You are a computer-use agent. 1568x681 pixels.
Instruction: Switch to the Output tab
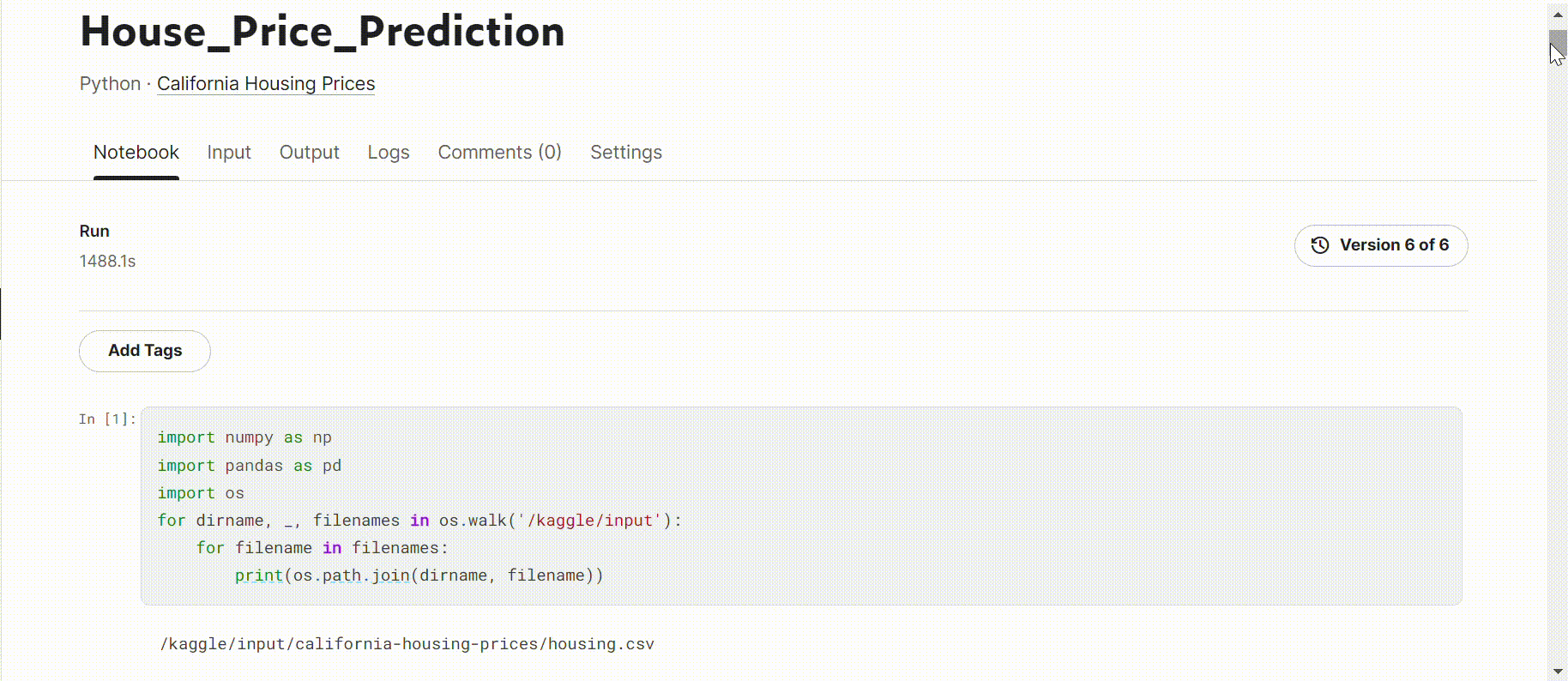tap(310, 153)
